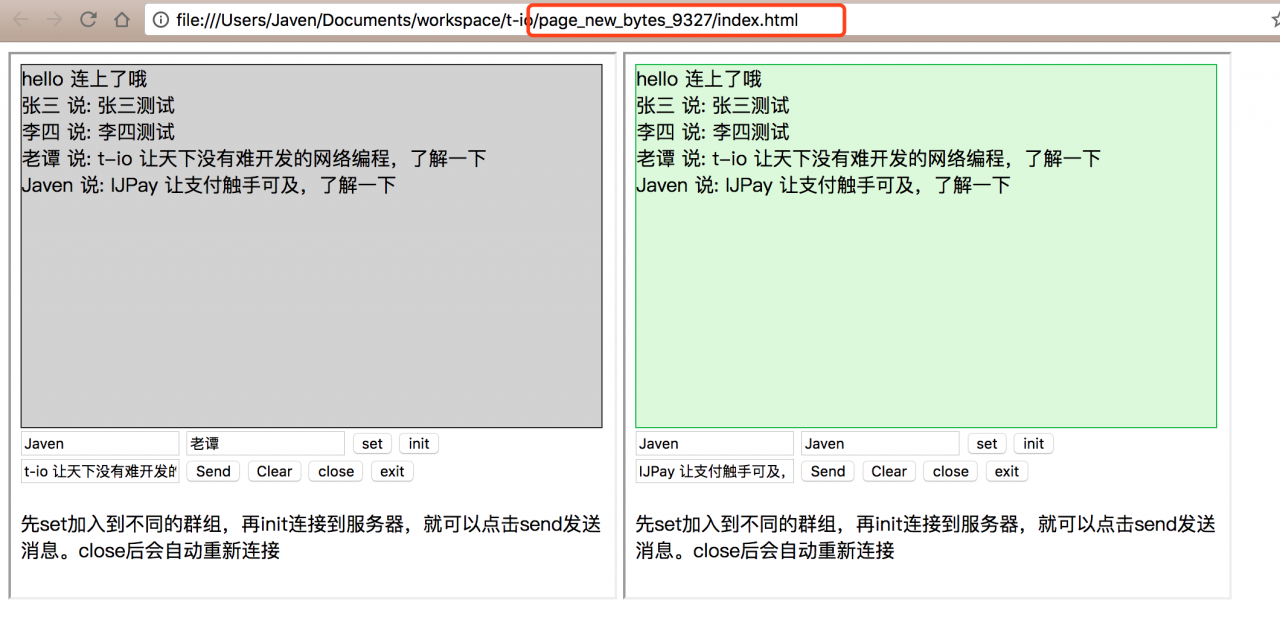Clear left panel chat log

click(274, 472)
